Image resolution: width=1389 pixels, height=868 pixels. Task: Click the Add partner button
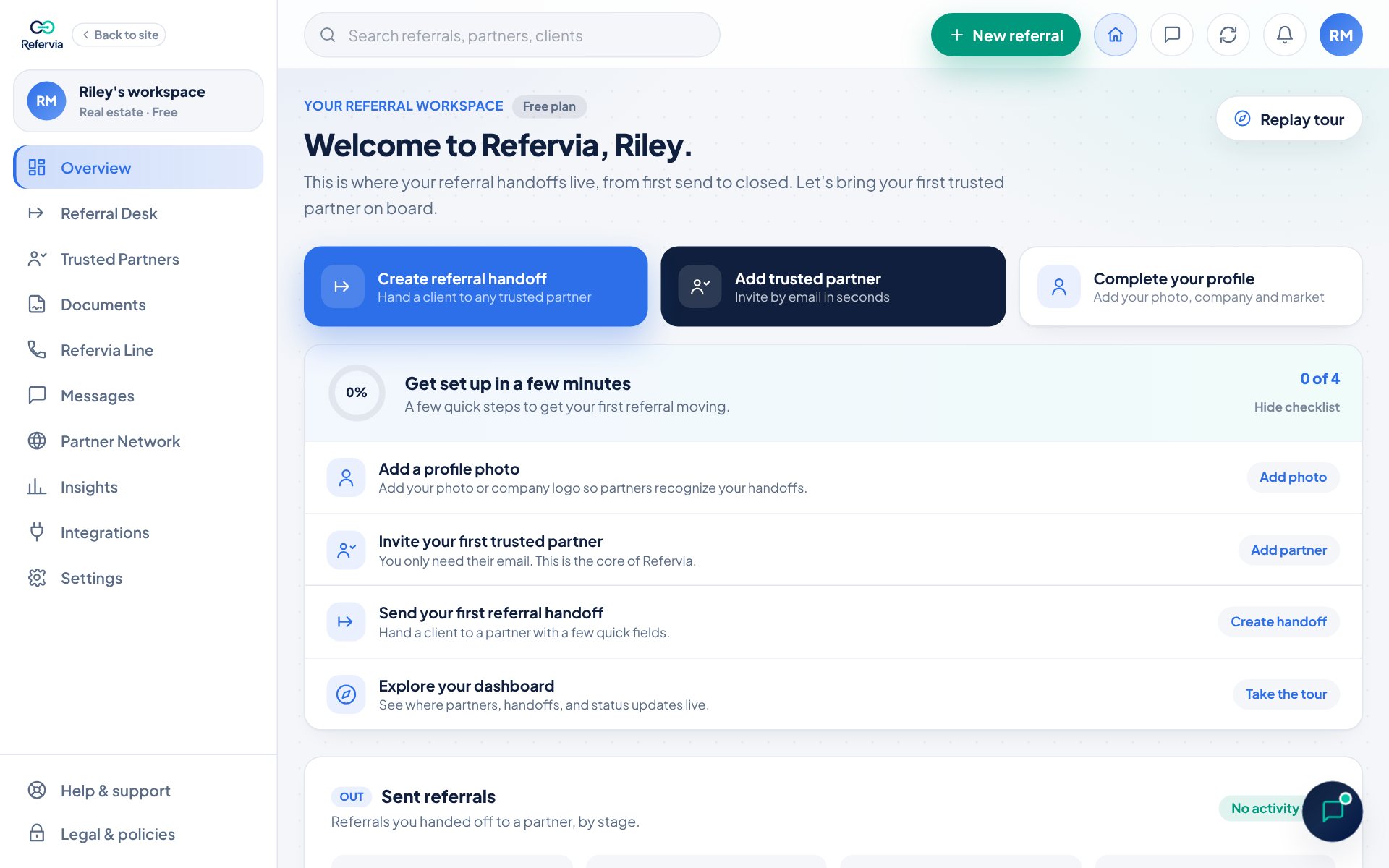(1288, 550)
